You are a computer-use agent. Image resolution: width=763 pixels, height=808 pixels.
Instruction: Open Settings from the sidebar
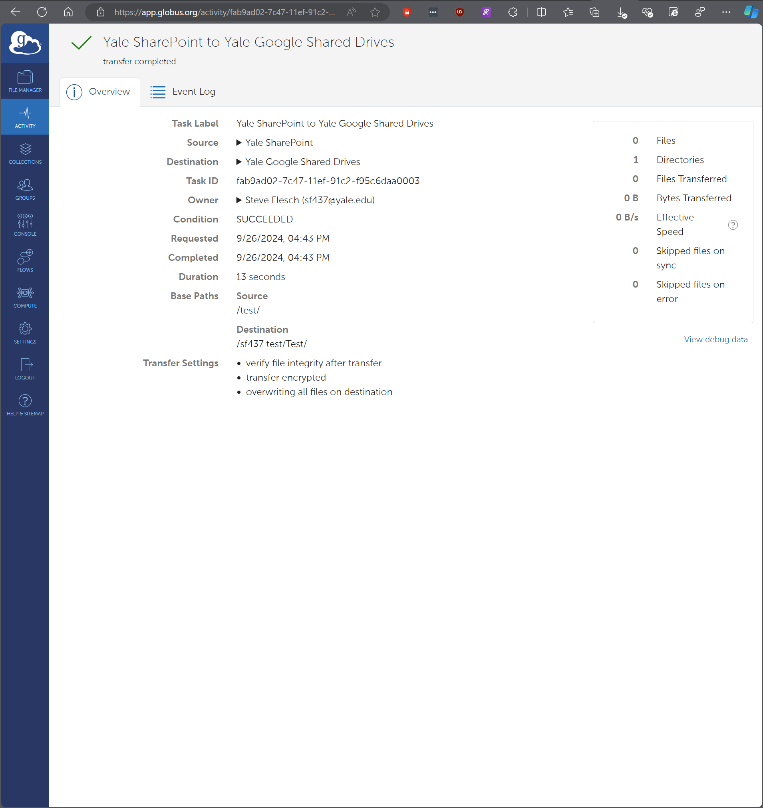pos(24,332)
